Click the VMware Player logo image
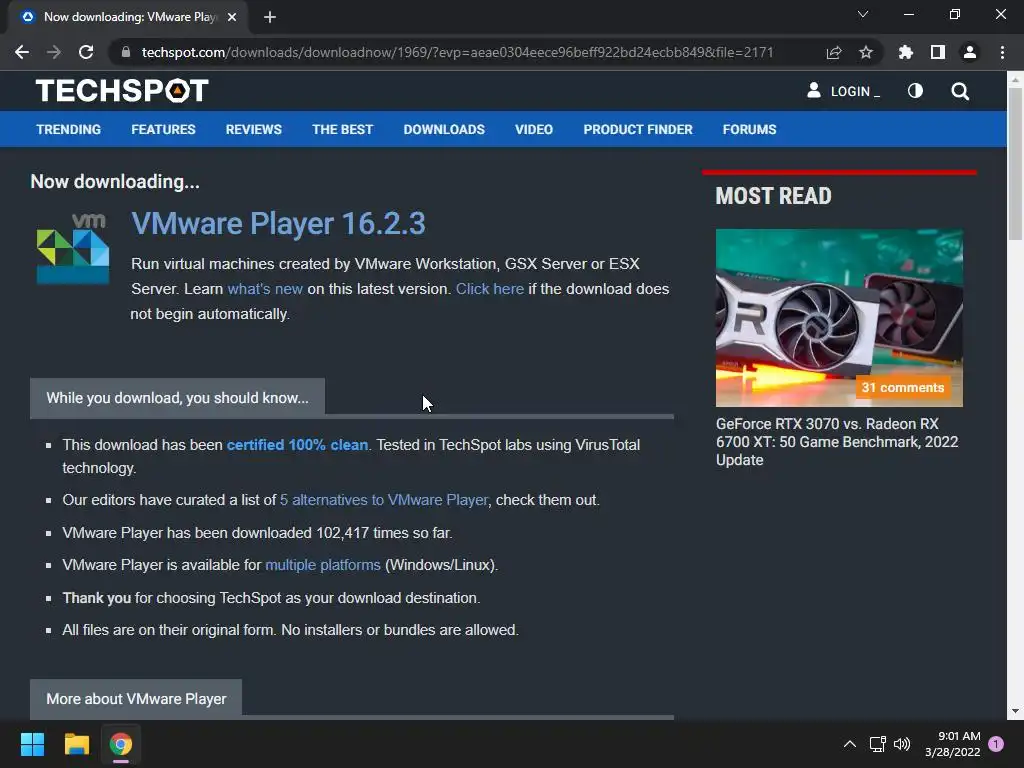The height and width of the screenshot is (768, 1024). (x=72, y=248)
